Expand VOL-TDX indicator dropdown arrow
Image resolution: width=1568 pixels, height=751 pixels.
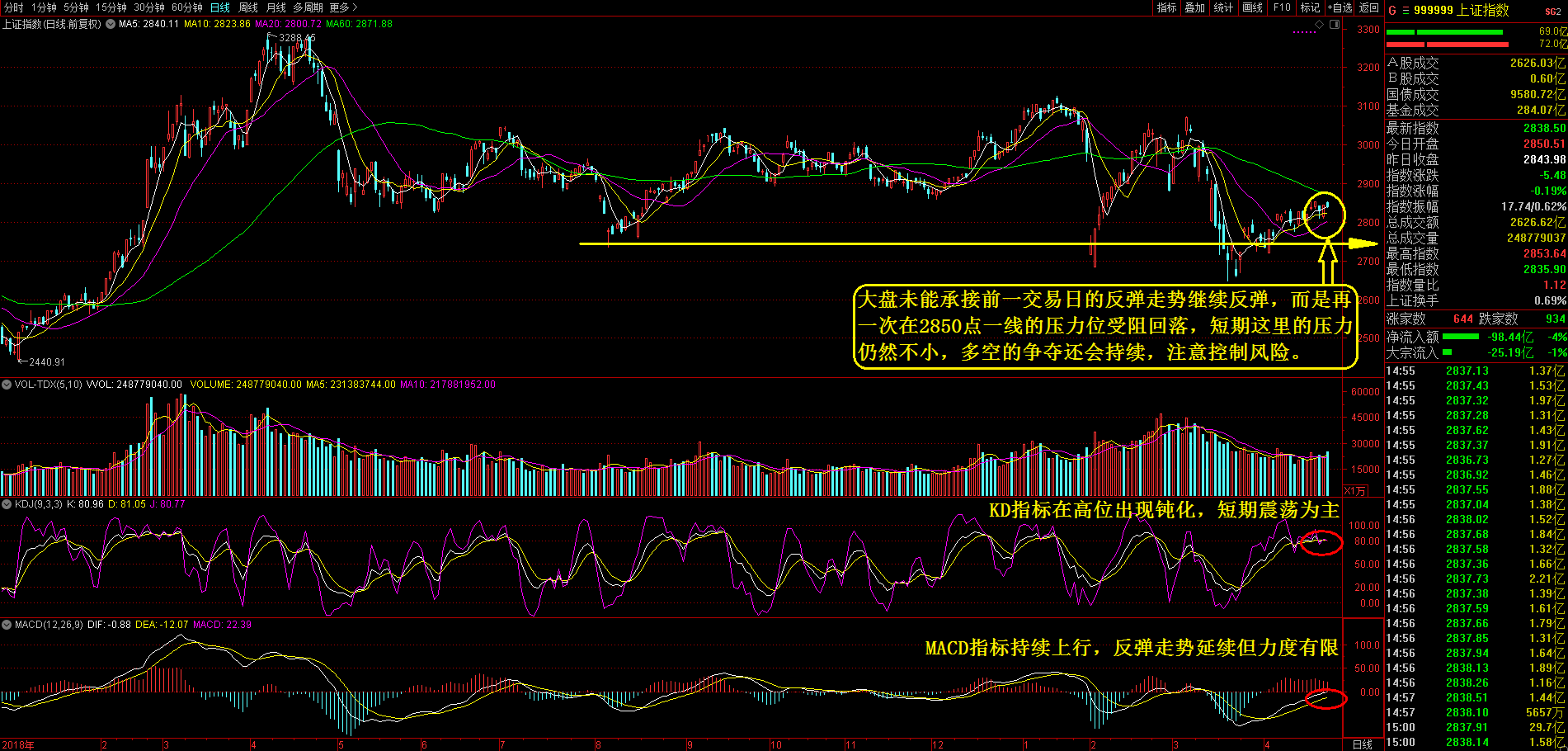[6, 385]
